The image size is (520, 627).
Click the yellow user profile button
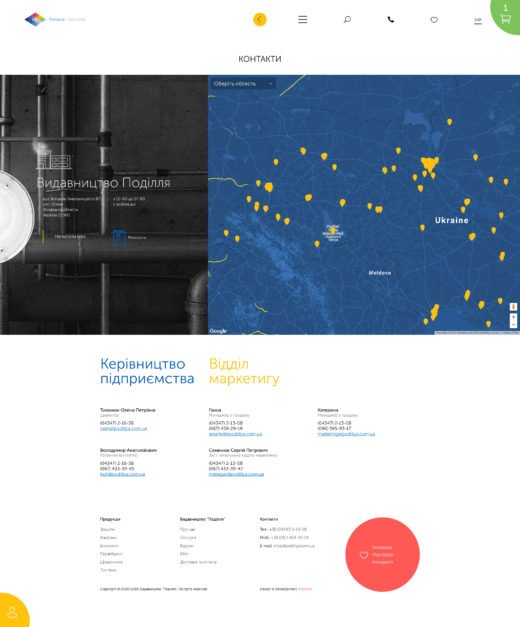click(x=12, y=612)
